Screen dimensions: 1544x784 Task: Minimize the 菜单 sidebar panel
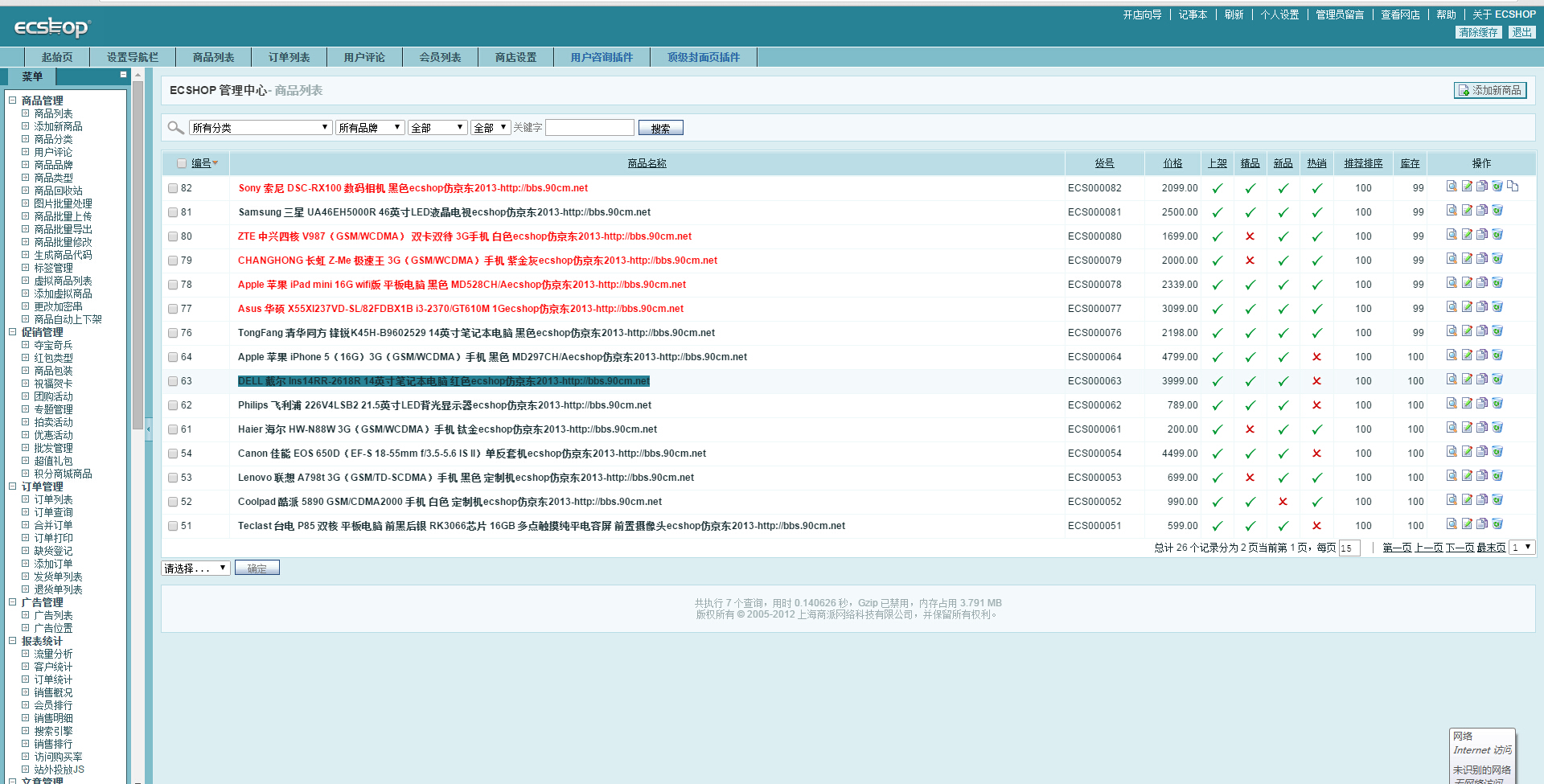click(123, 75)
